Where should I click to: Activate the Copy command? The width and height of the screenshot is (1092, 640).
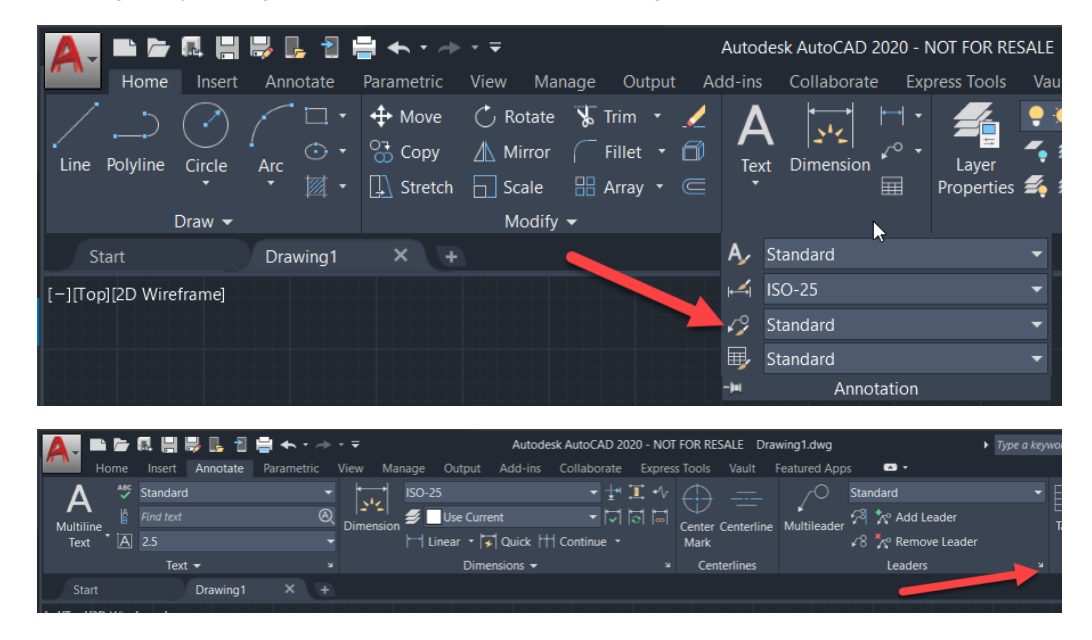point(405,152)
